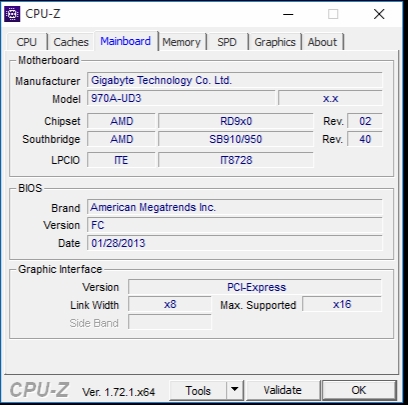
Task: Switch to the Caches tab
Action: point(71,42)
